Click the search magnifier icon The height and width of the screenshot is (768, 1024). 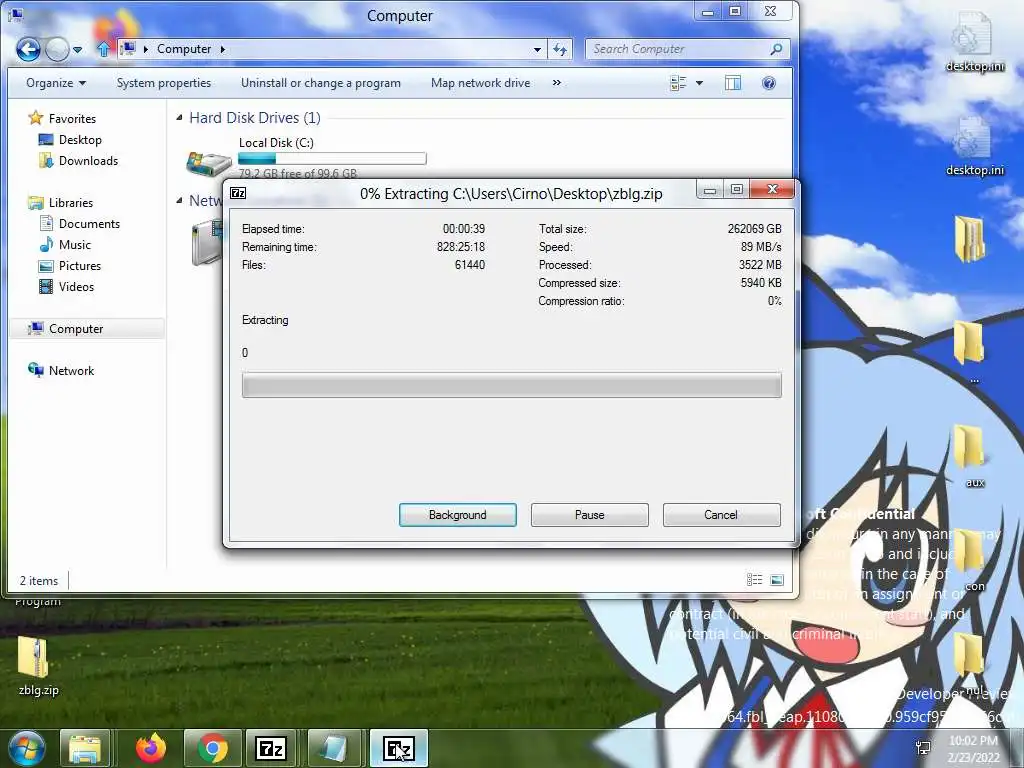[776, 49]
